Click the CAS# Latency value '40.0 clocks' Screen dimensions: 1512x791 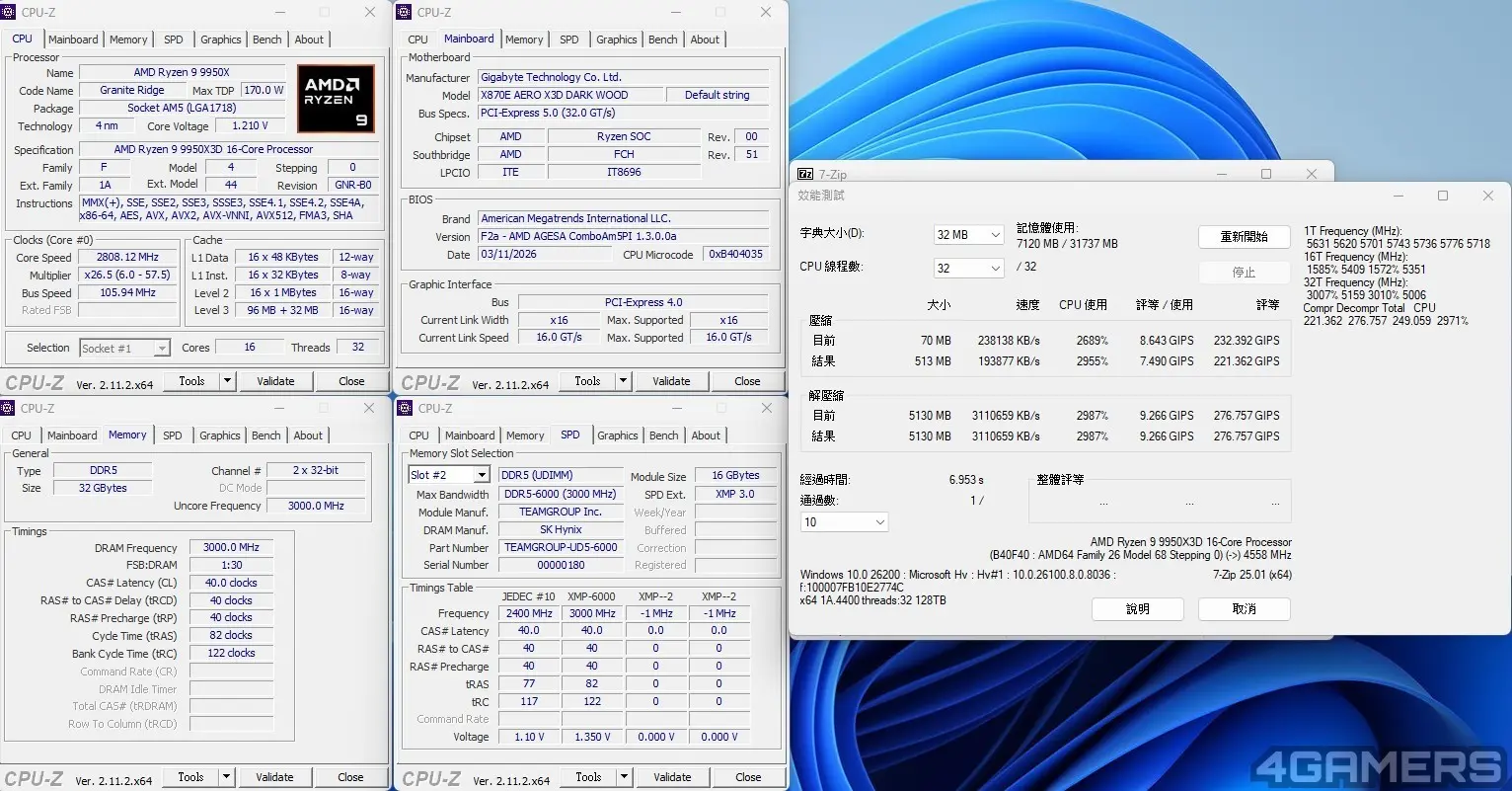(x=231, y=584)
